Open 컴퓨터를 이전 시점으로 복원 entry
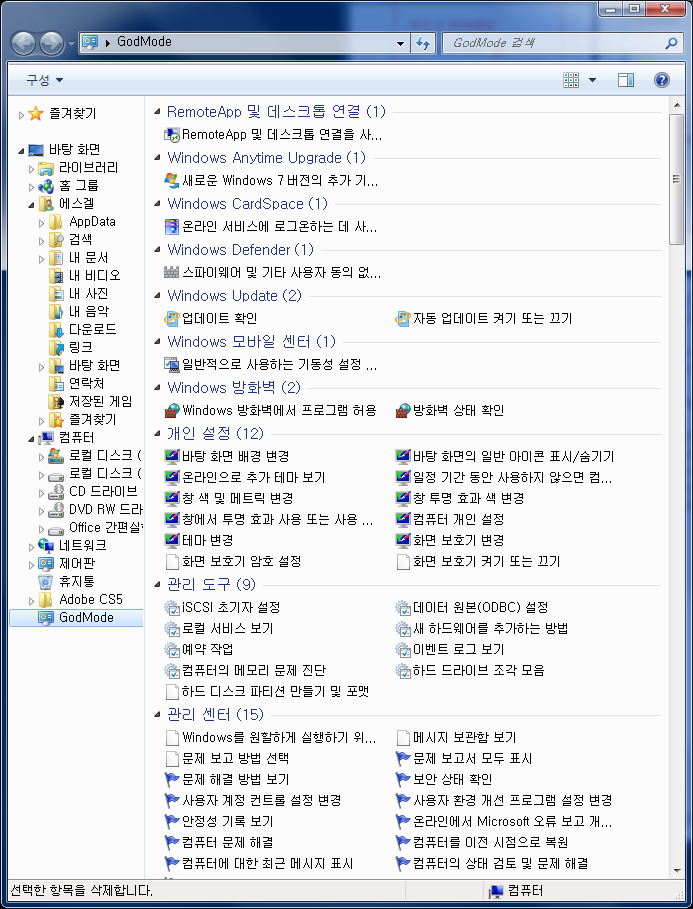 (490, 842)
